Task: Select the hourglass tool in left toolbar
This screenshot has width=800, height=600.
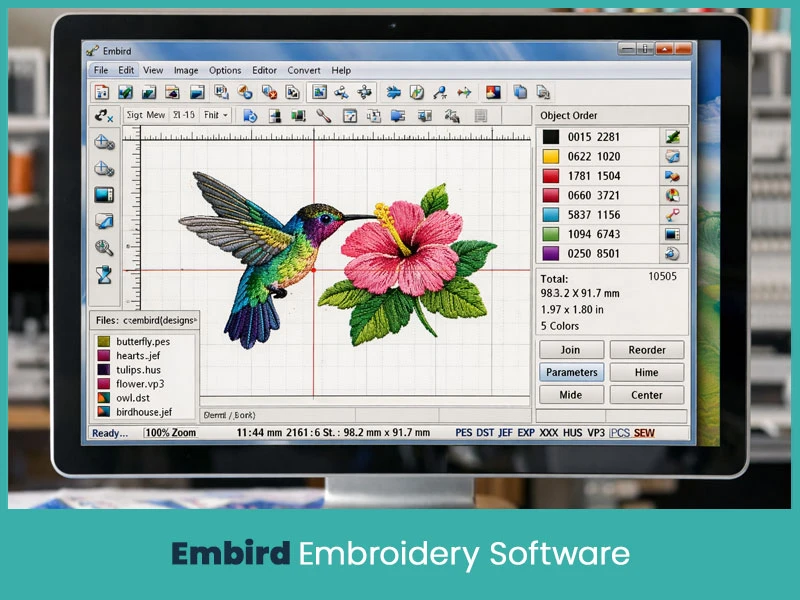Action: pos(104,274)
